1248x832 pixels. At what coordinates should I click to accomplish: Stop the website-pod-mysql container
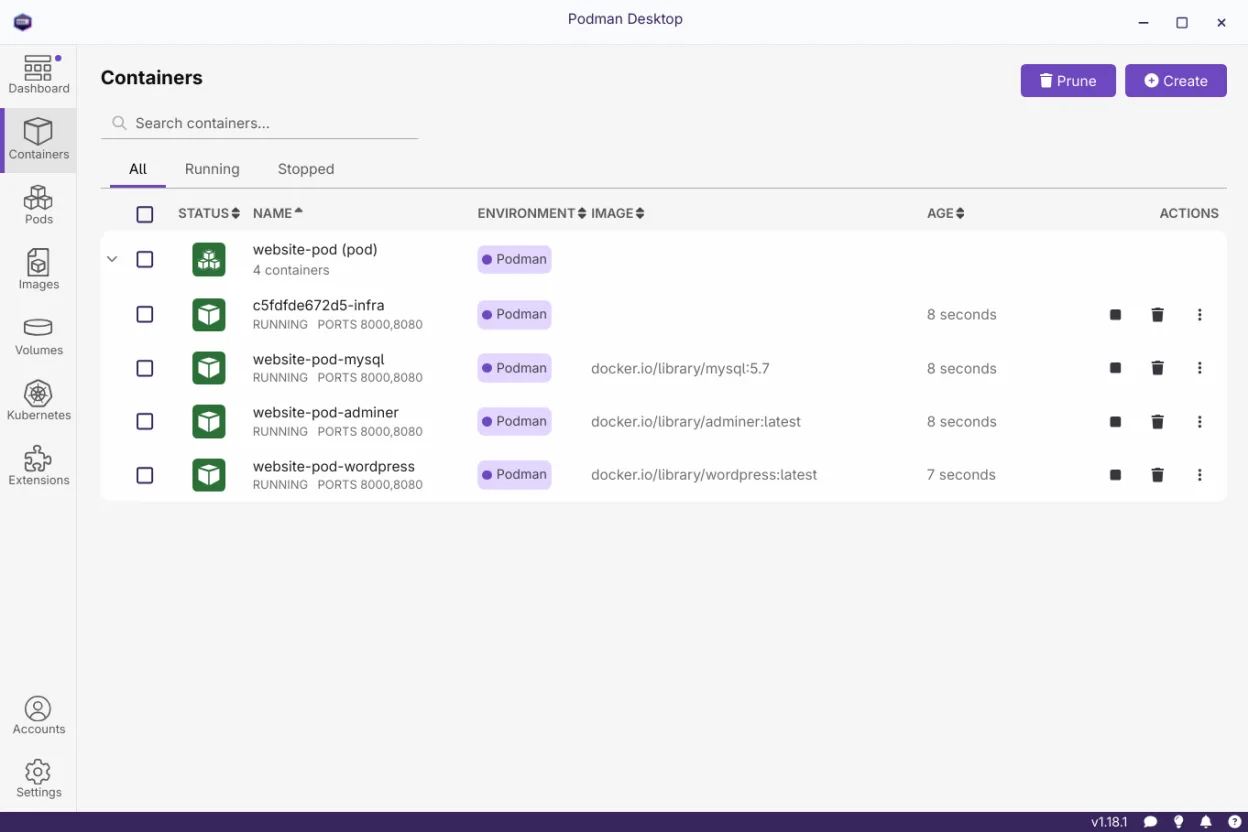coord(1115,368)
